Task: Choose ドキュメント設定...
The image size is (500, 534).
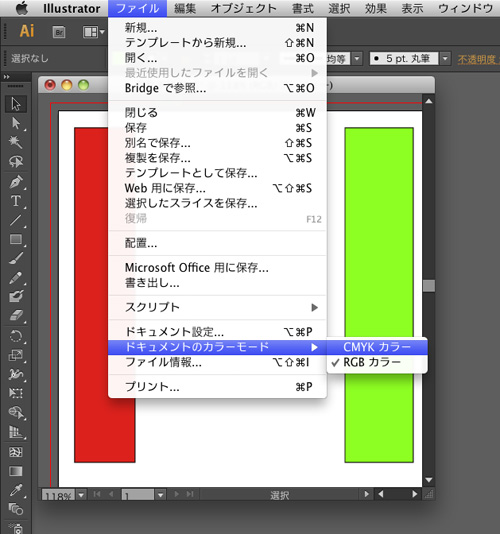Action: (x=217, y=332)
